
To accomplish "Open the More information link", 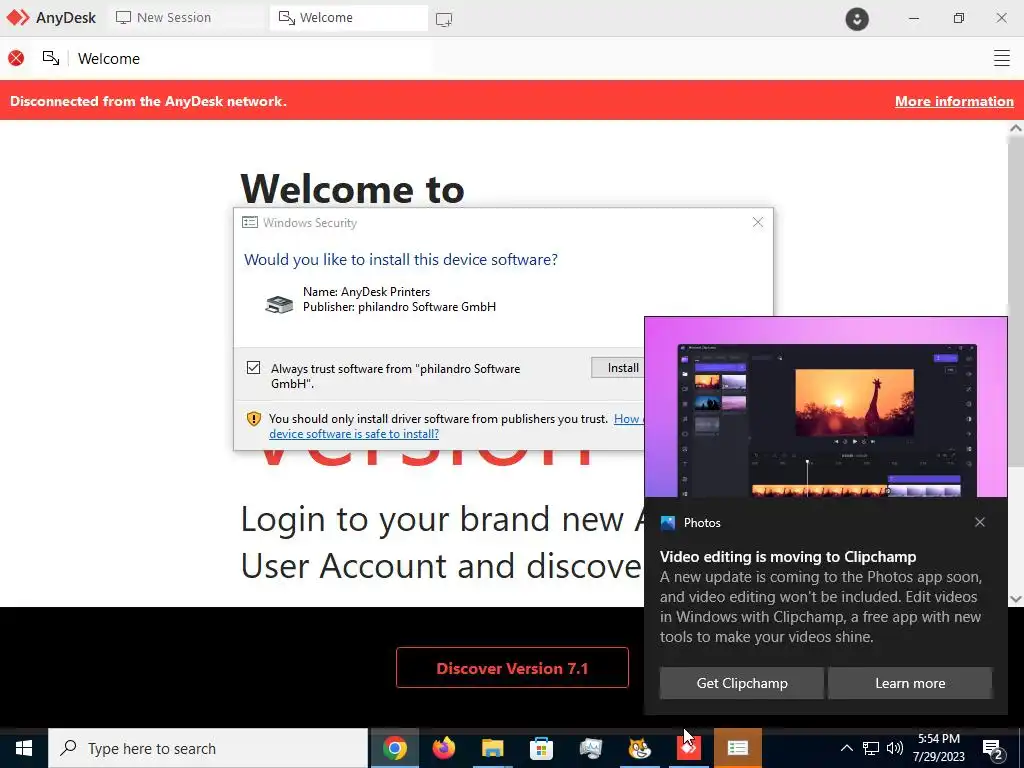I will click(954, 101).
